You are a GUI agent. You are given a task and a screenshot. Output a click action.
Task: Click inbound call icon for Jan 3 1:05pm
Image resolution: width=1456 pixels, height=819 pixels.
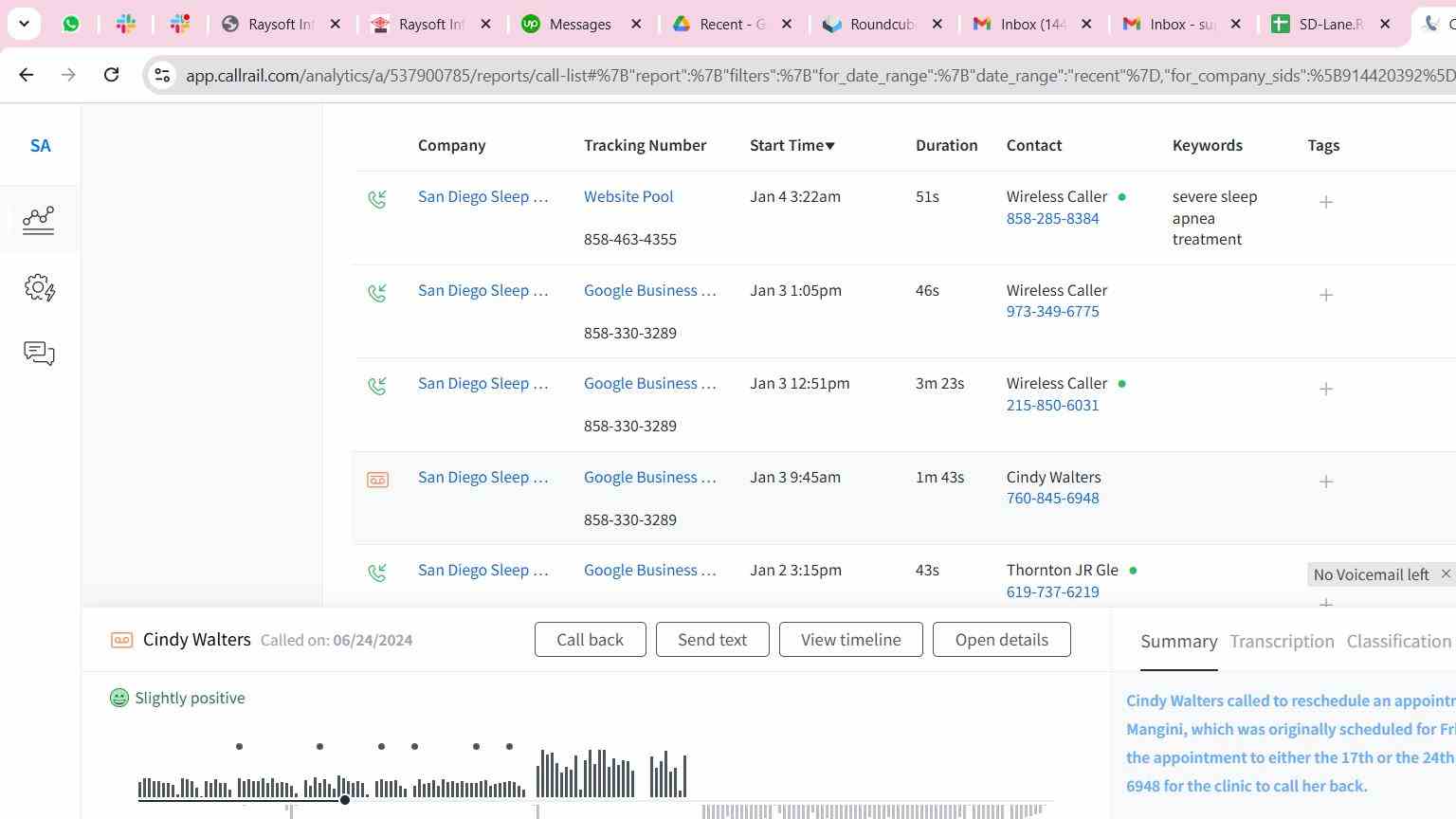click(377, 293)
